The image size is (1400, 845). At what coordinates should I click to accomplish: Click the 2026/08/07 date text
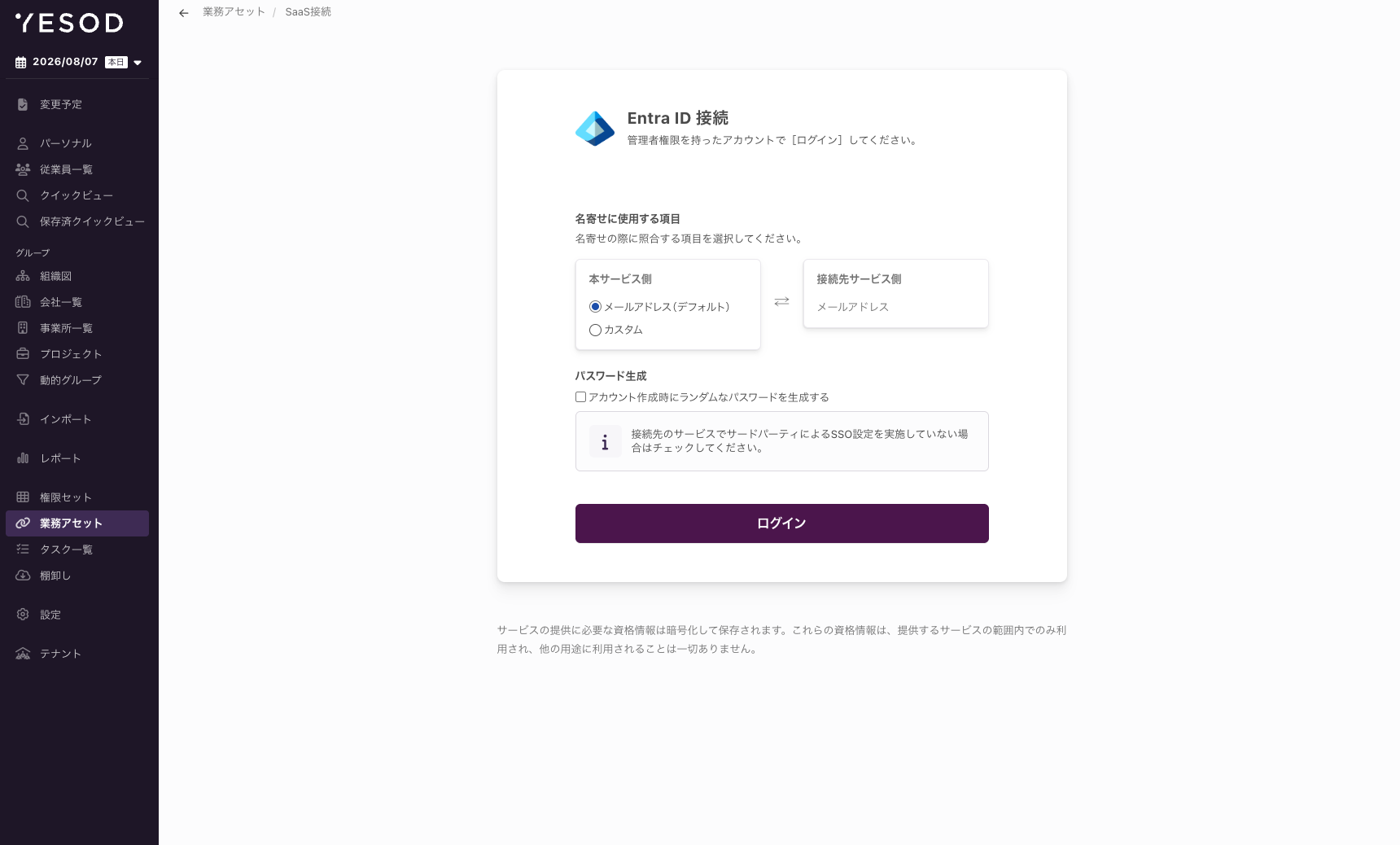point(65,62)
